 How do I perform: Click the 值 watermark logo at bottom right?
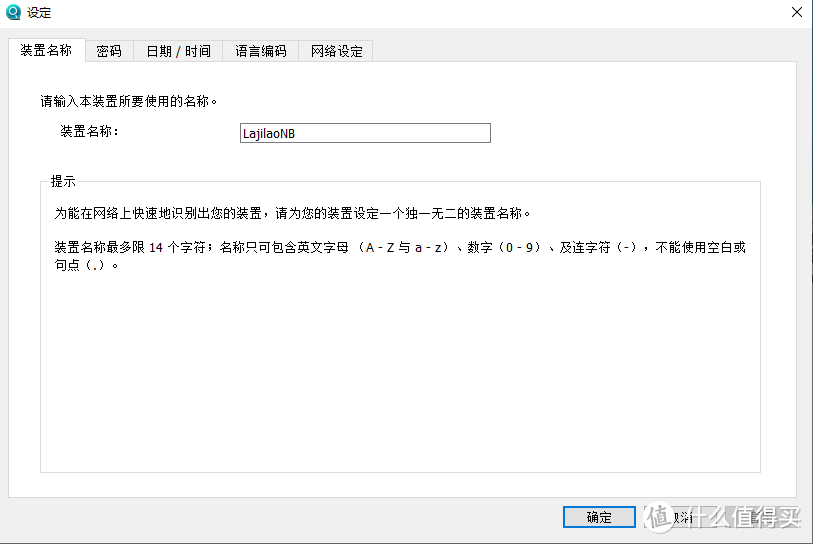point(660,516)
